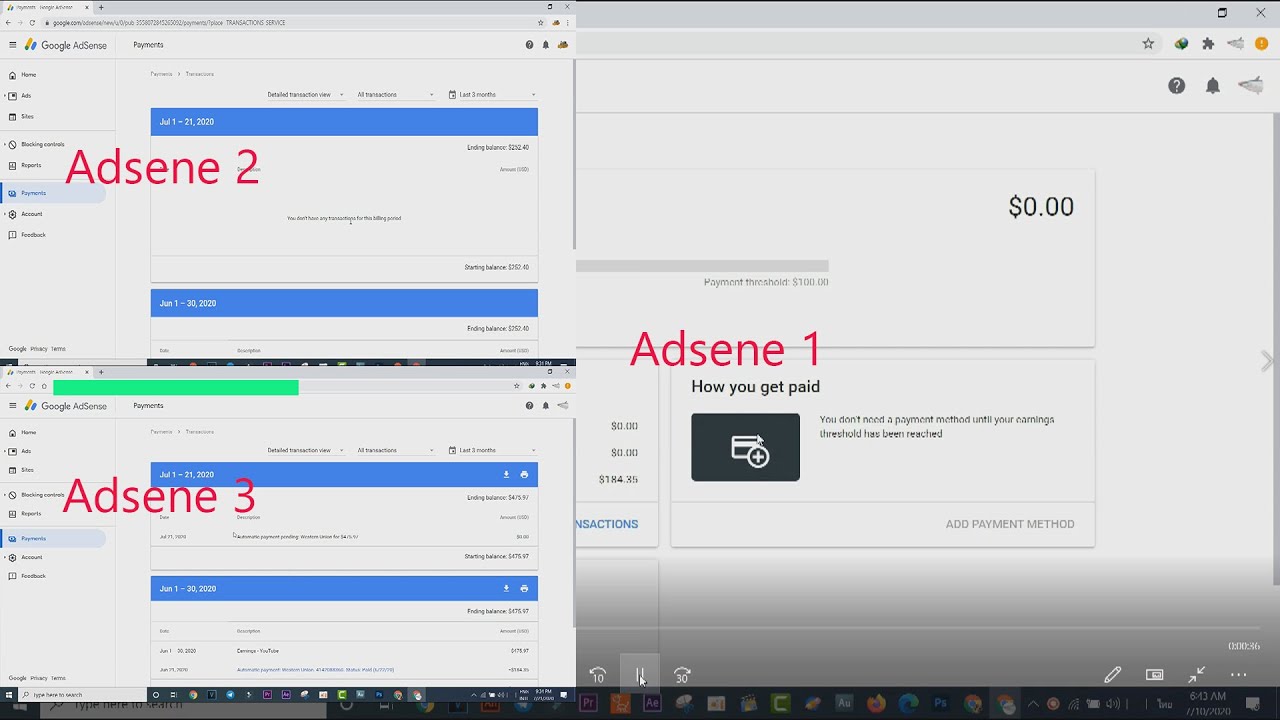1280x720 pixels.
Task: Open help icon in Adsene 1 window
Action: 1177,86
